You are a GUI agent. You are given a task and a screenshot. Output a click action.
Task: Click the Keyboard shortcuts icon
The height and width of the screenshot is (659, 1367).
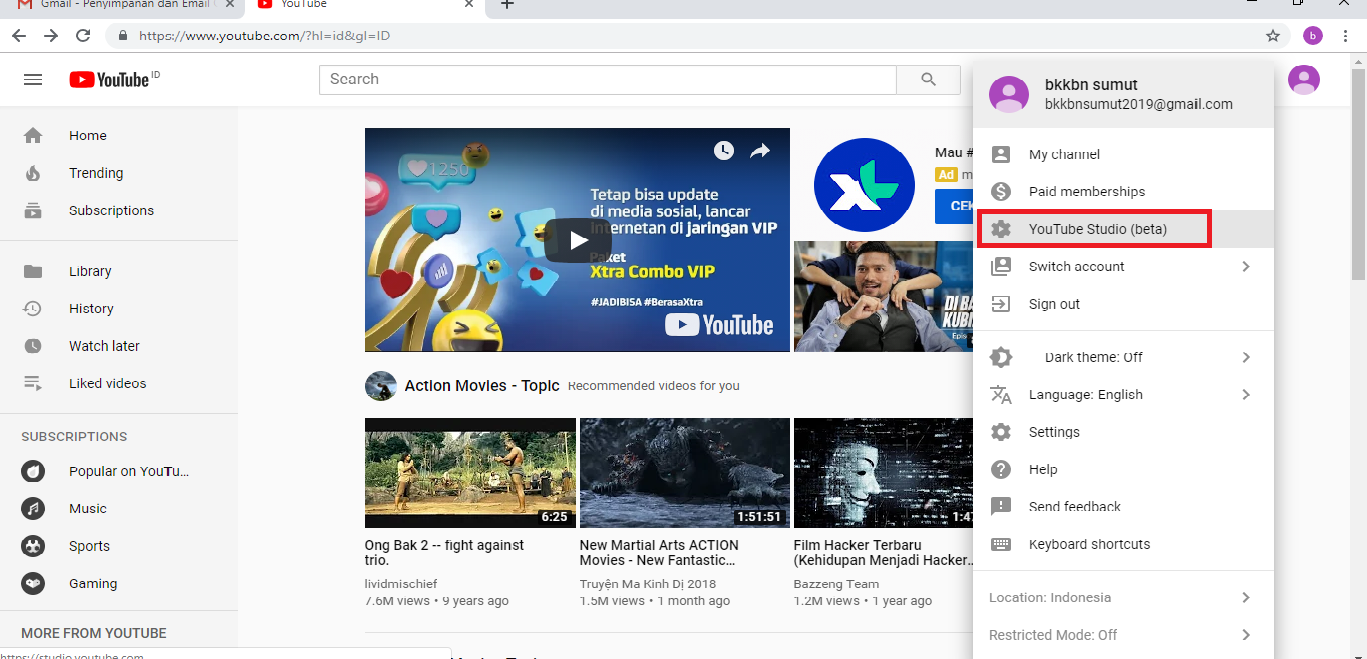click(1000, 544)
